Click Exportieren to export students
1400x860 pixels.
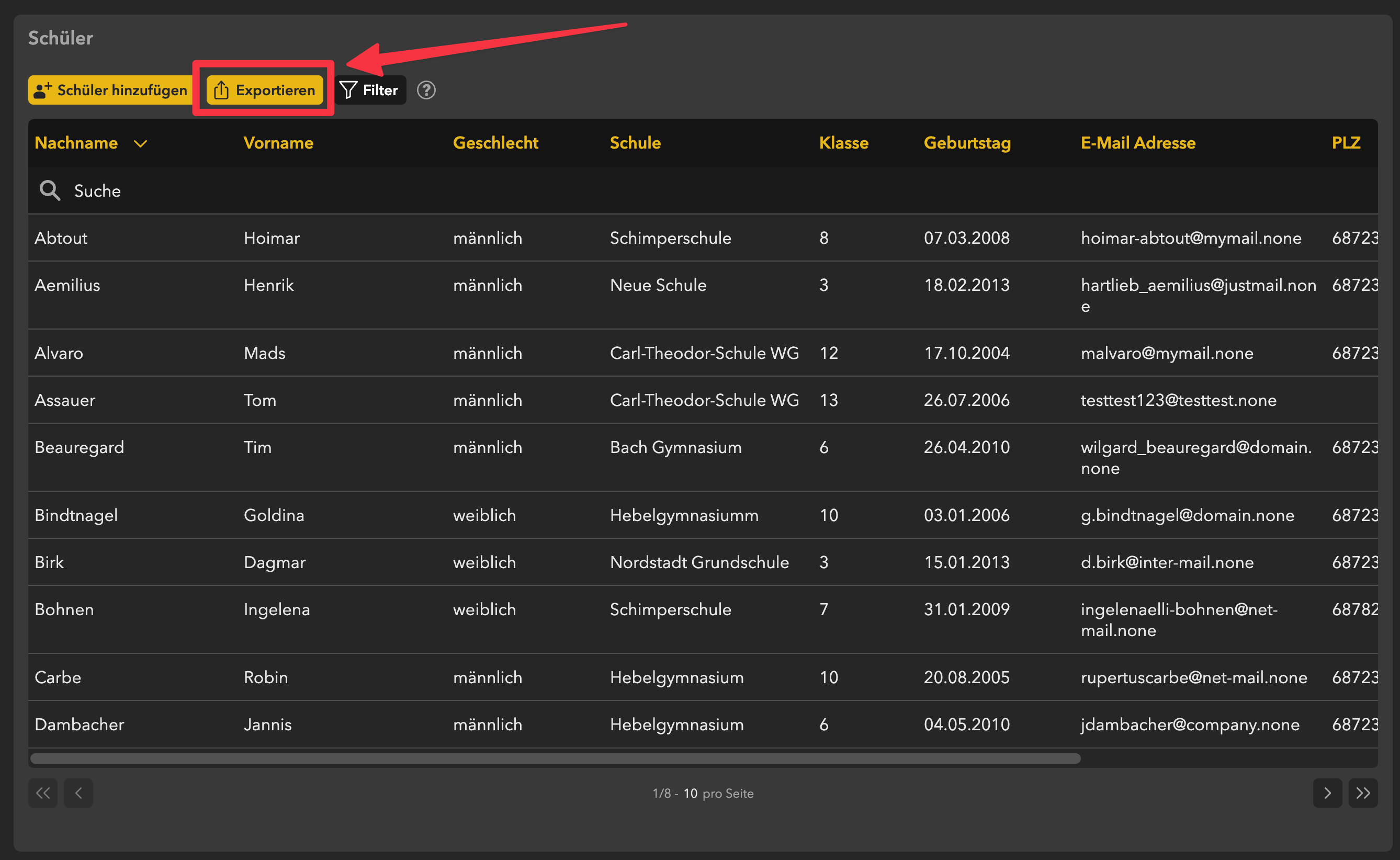[x=265, y=90]
